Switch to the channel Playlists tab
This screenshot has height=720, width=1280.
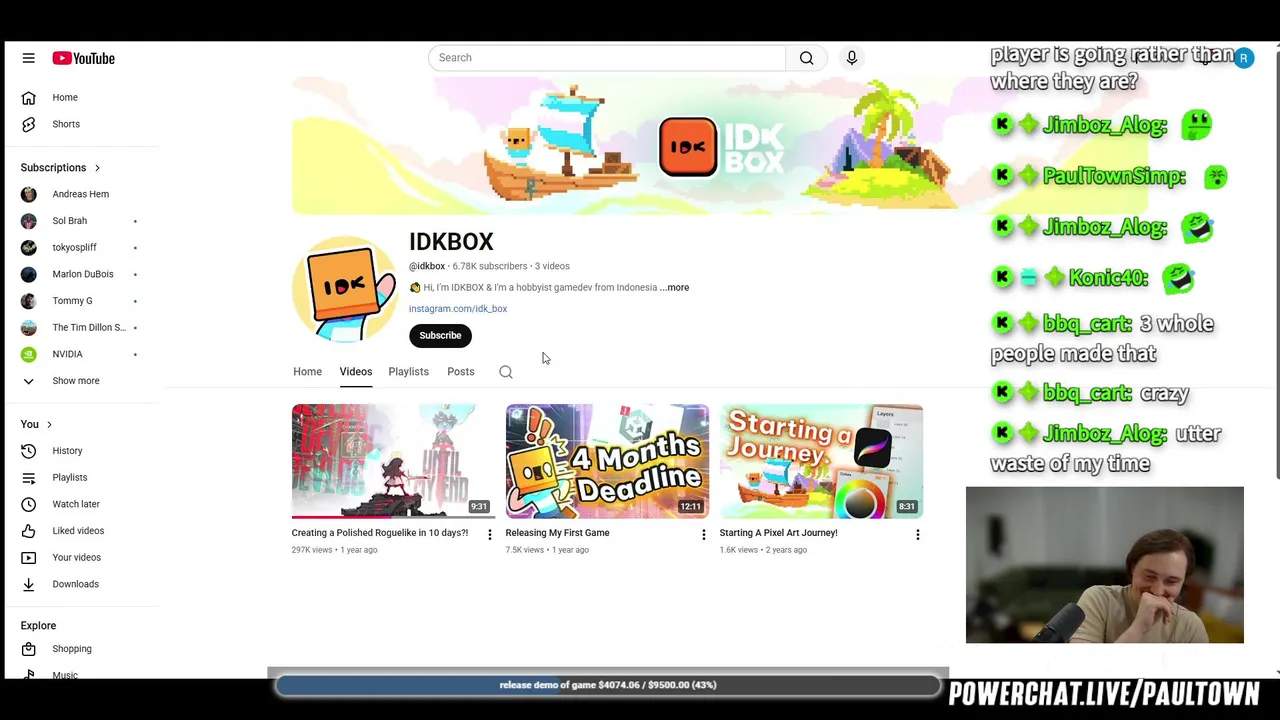[408, 372]
